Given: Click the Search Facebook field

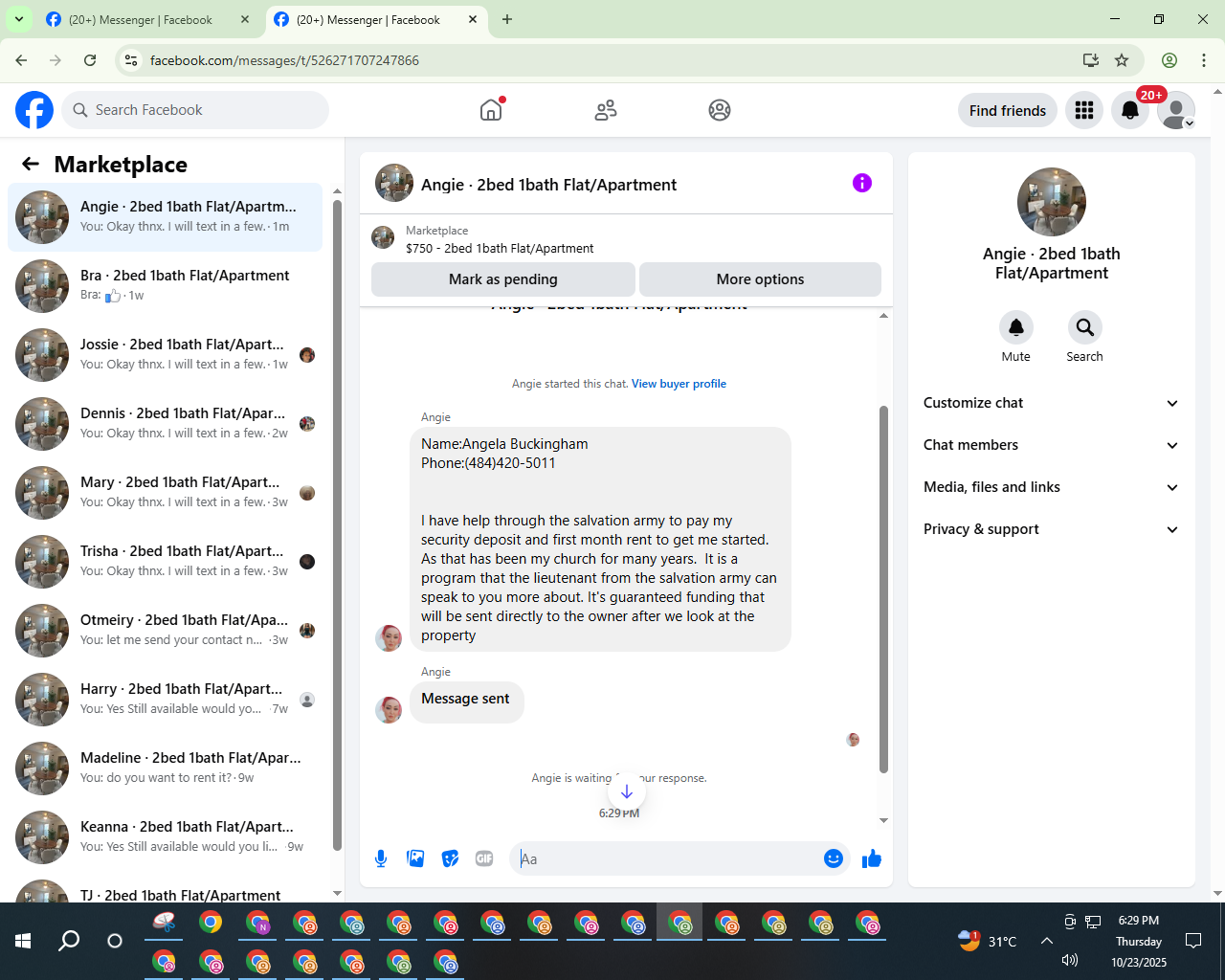Looking at the screenshot, I should pos(195,110).
